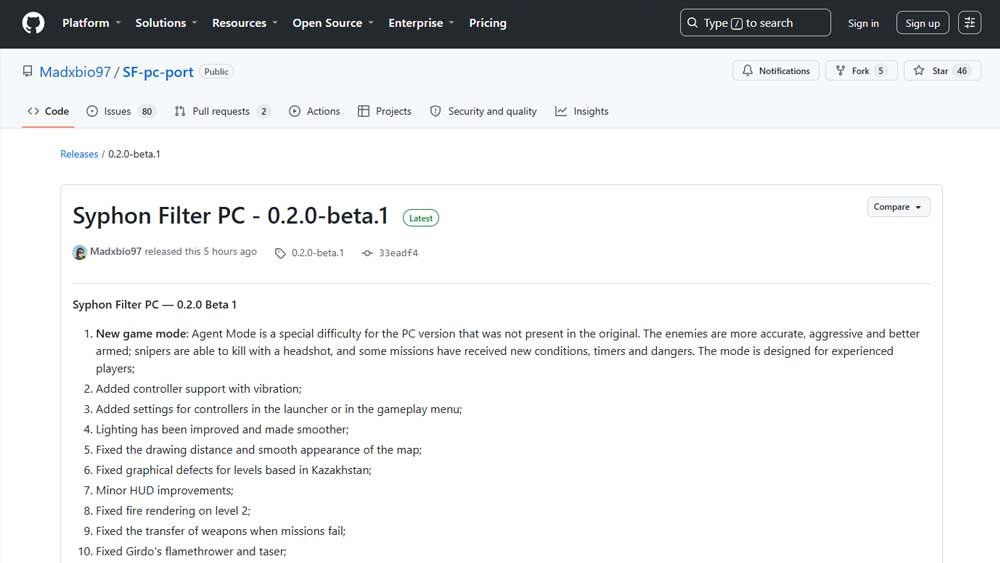Click 'released this 5 hours ago' text
The width and height of the screenshot is (1000, 563).
tap(200, 251)
